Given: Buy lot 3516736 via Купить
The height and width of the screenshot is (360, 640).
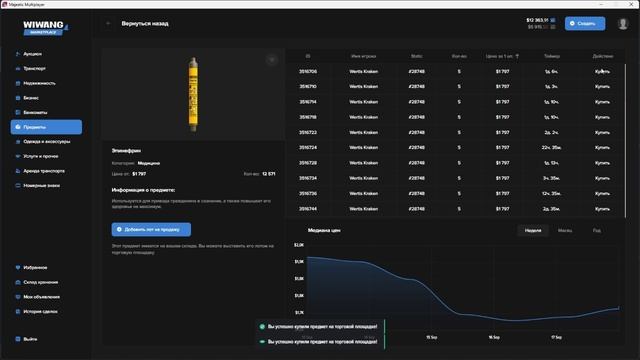Looking at the screenshot, I should (x=602, y=193).
